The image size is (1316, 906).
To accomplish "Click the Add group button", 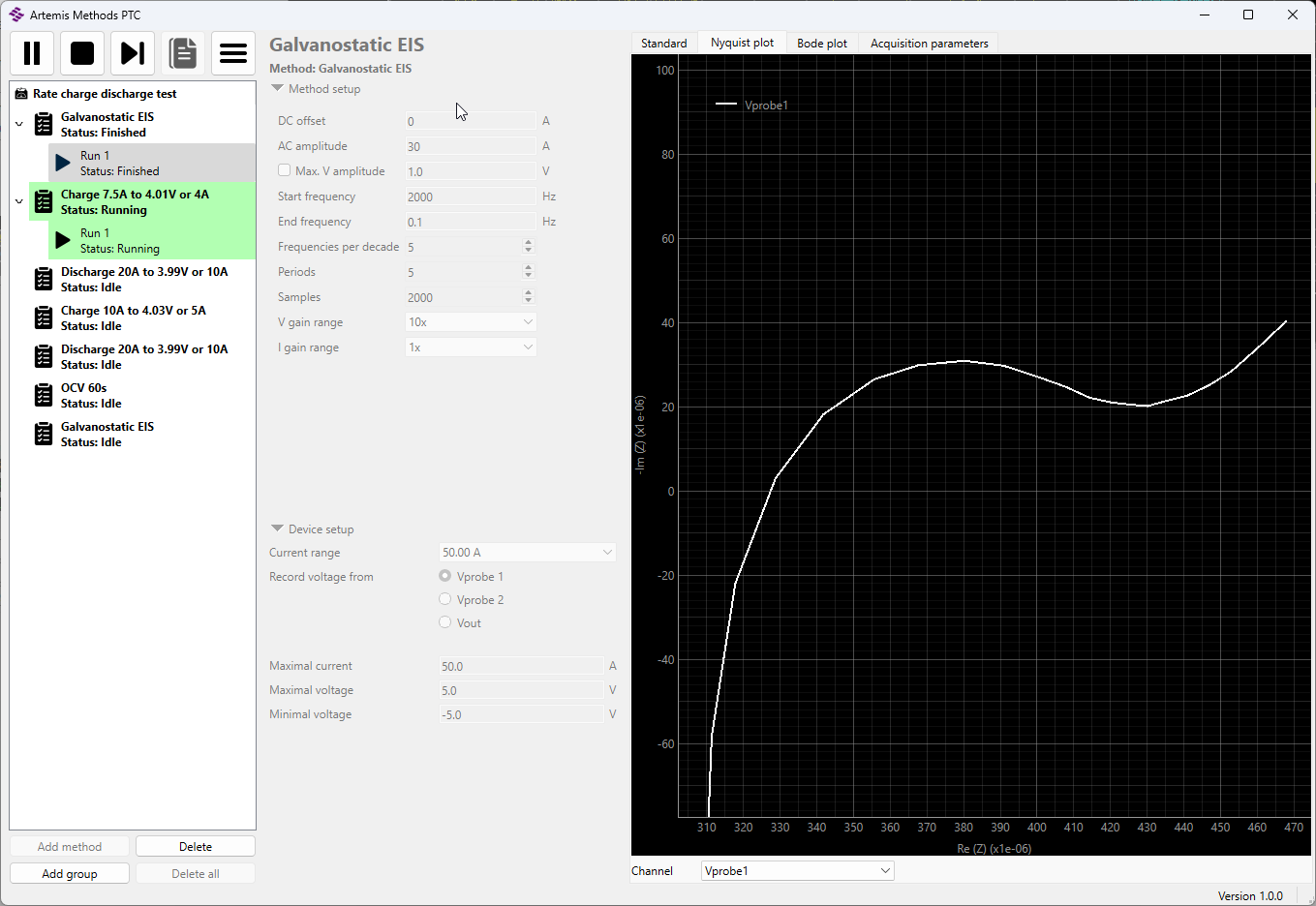I will coord(70,874).
